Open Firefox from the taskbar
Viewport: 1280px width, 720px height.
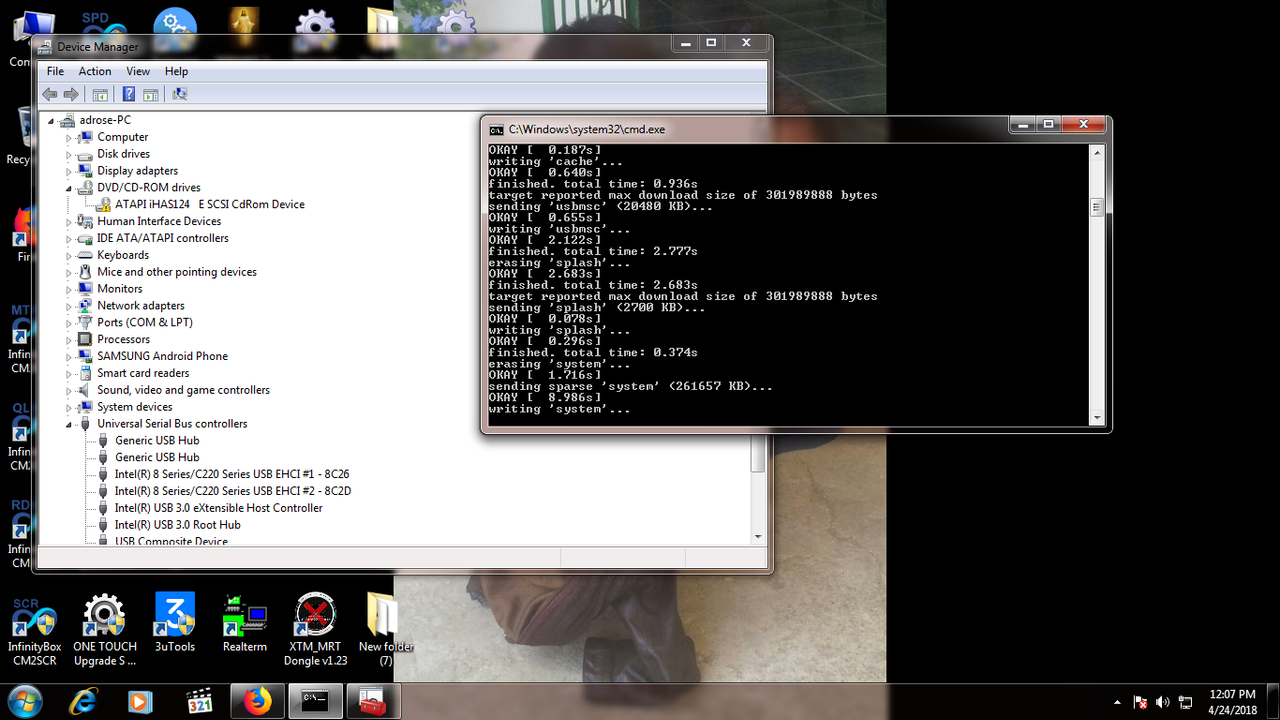[x=257, y=701]
